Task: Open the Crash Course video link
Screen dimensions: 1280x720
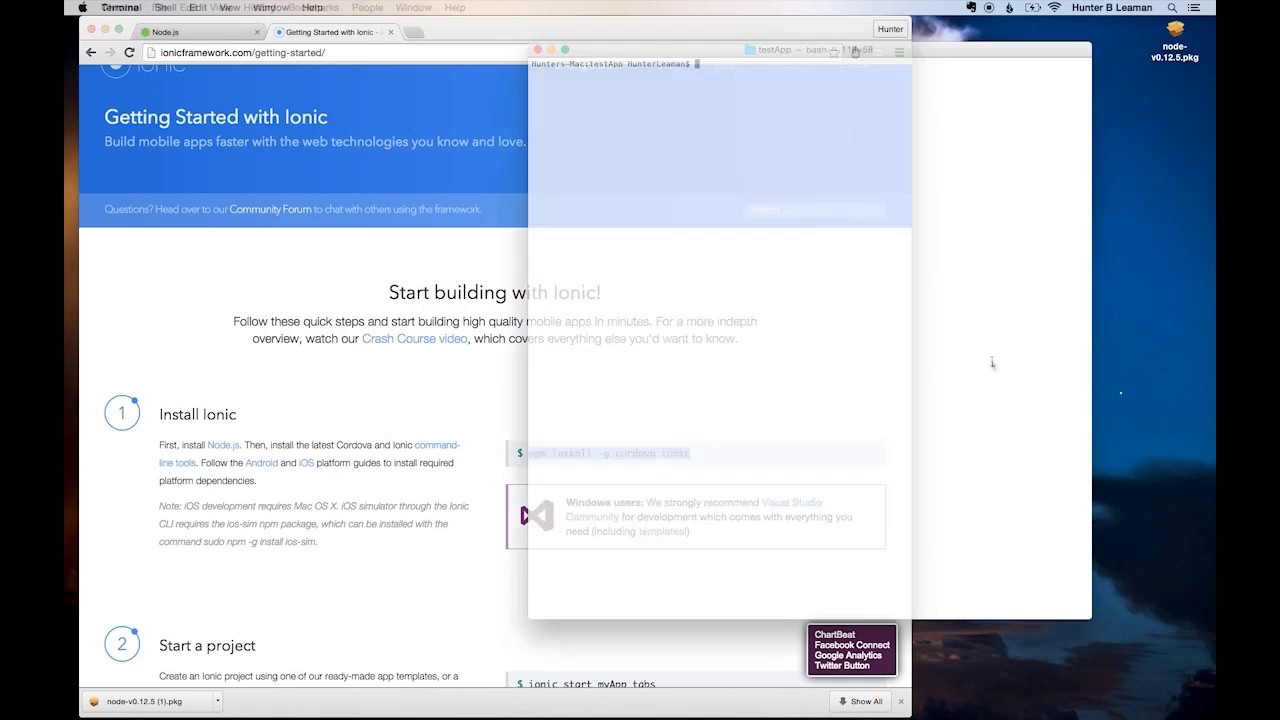Action: click(x=414, y=339)
